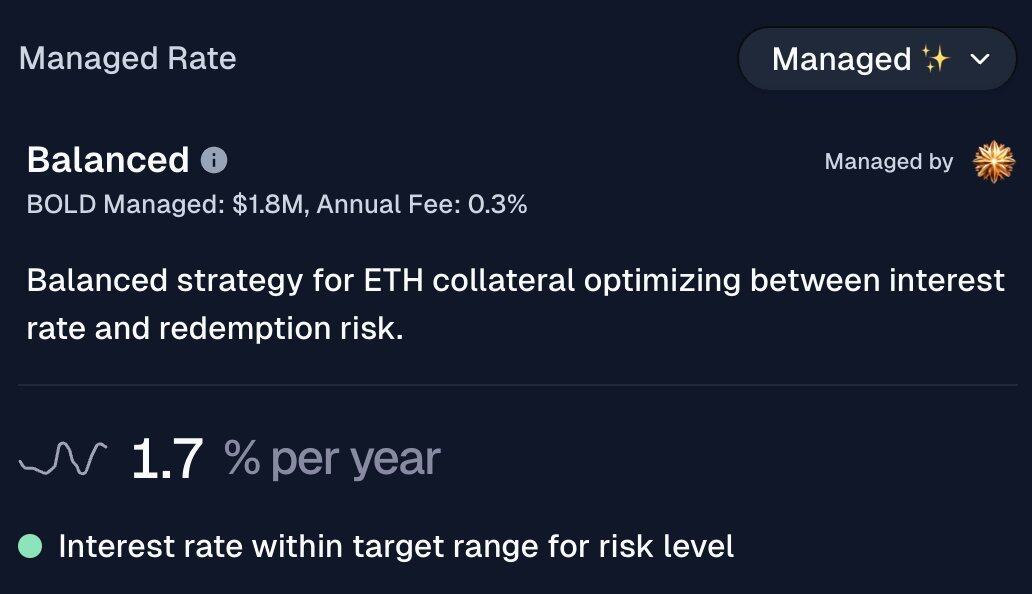The height and width of the screenshot is (594, 1032).
Task: Click the "Managed Rate" section title
Action: point(128,59)
